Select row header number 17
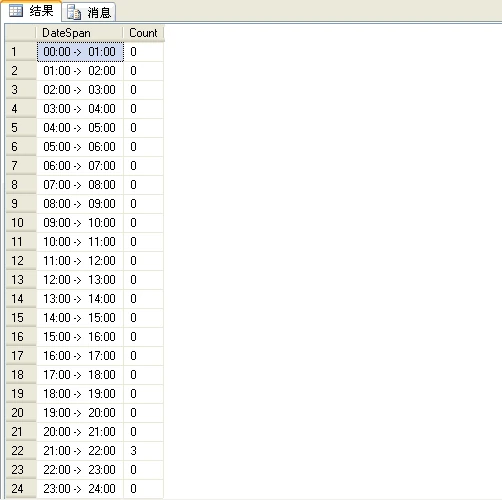 coord(21,356)
